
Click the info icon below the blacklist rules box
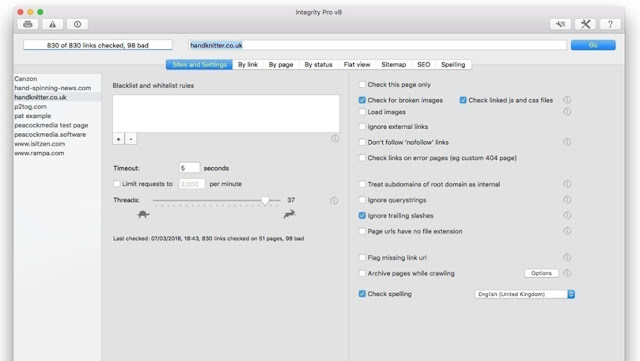(335, 138)
